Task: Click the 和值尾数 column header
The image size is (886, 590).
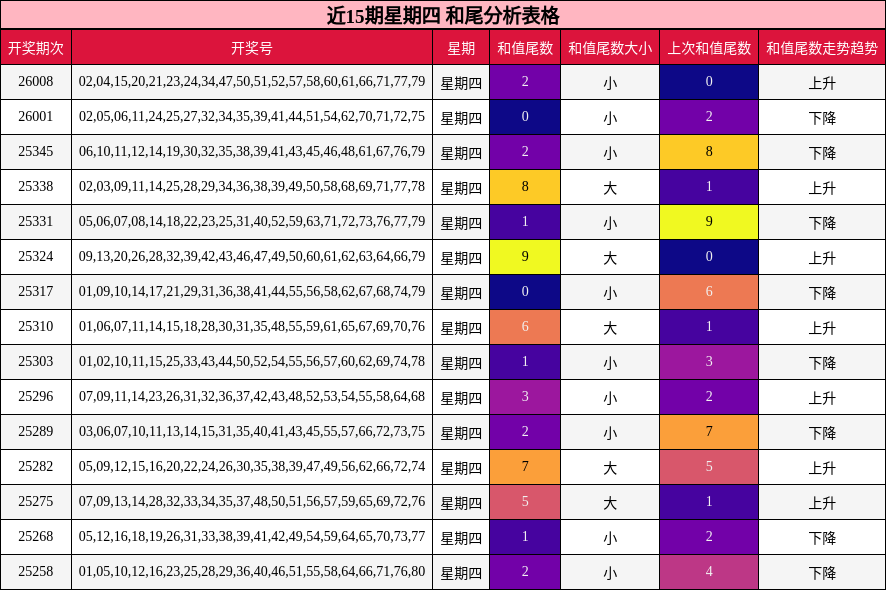Action: 525,44
